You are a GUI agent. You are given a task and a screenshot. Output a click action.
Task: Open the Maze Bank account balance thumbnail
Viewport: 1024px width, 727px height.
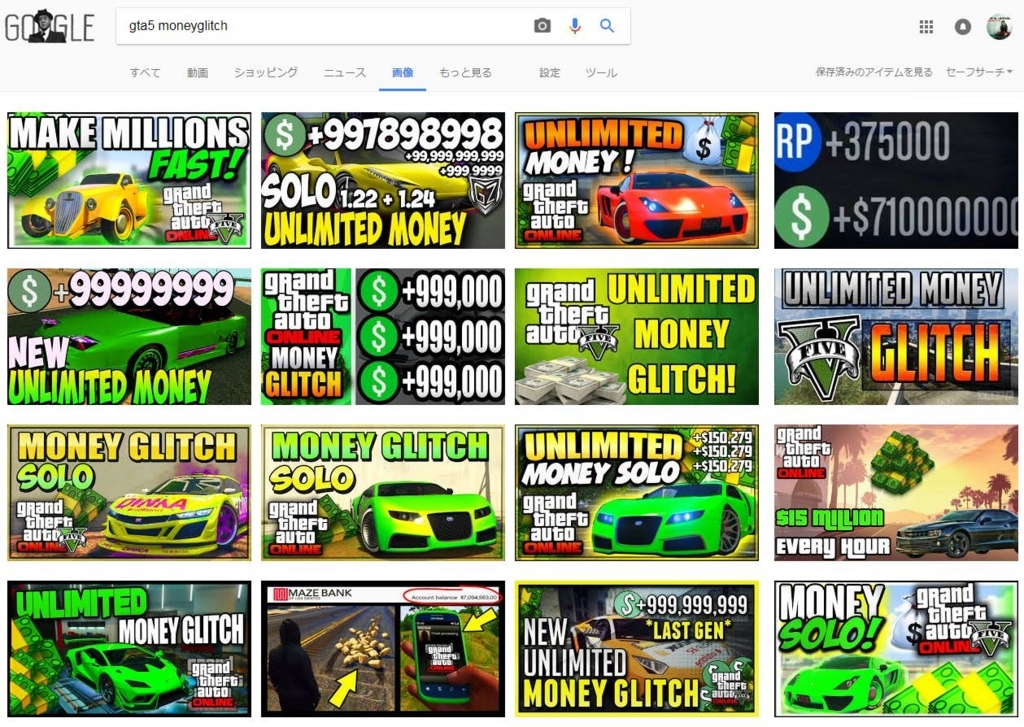click(383, 649)
